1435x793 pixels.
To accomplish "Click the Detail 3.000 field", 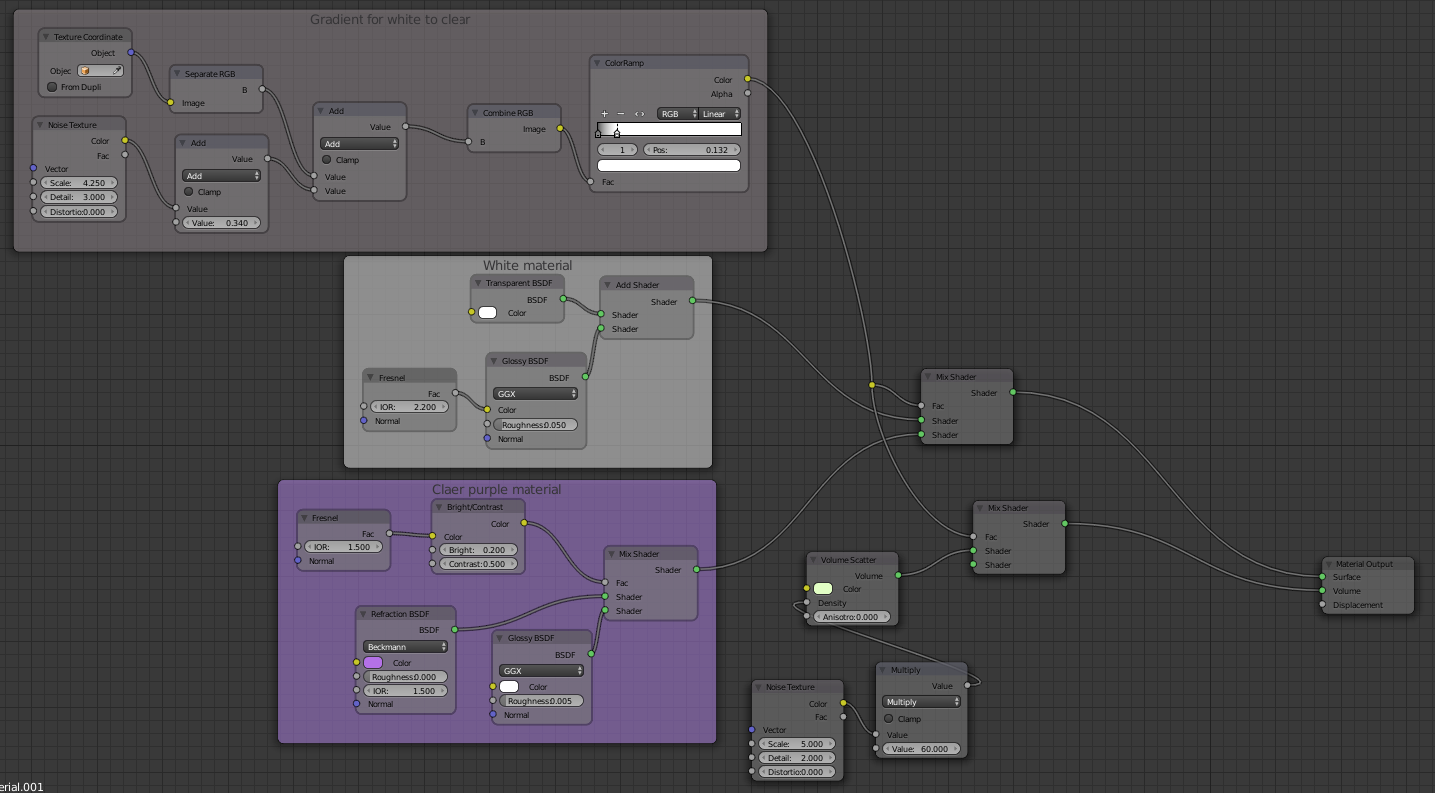I will (x=78, y=197).
